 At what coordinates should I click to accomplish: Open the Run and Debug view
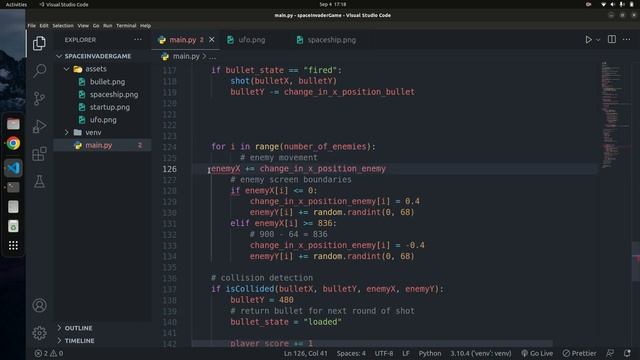coord(39,126)
